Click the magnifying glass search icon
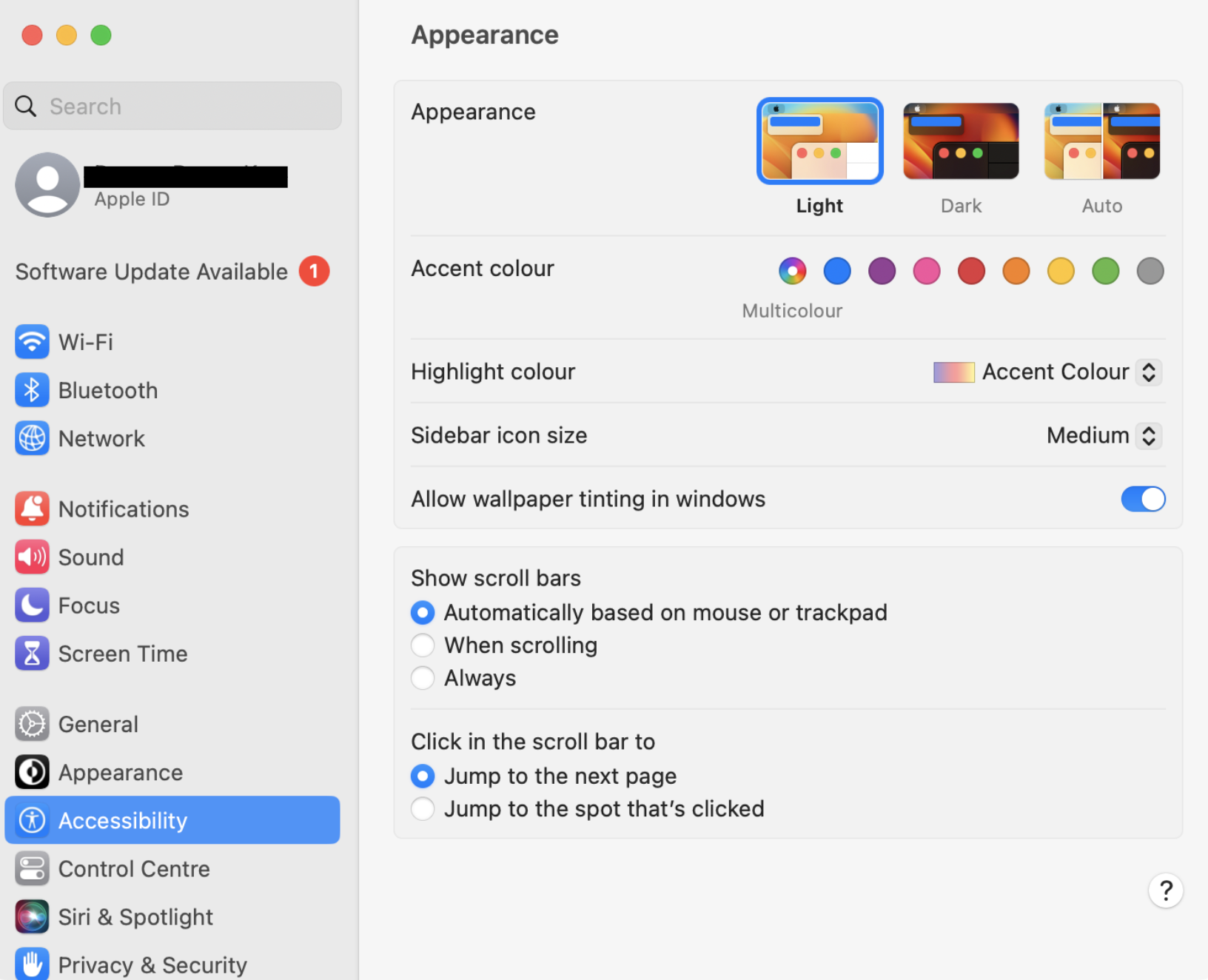The height and width of the screenshot is (980, 1208). (x=26, y=106)
